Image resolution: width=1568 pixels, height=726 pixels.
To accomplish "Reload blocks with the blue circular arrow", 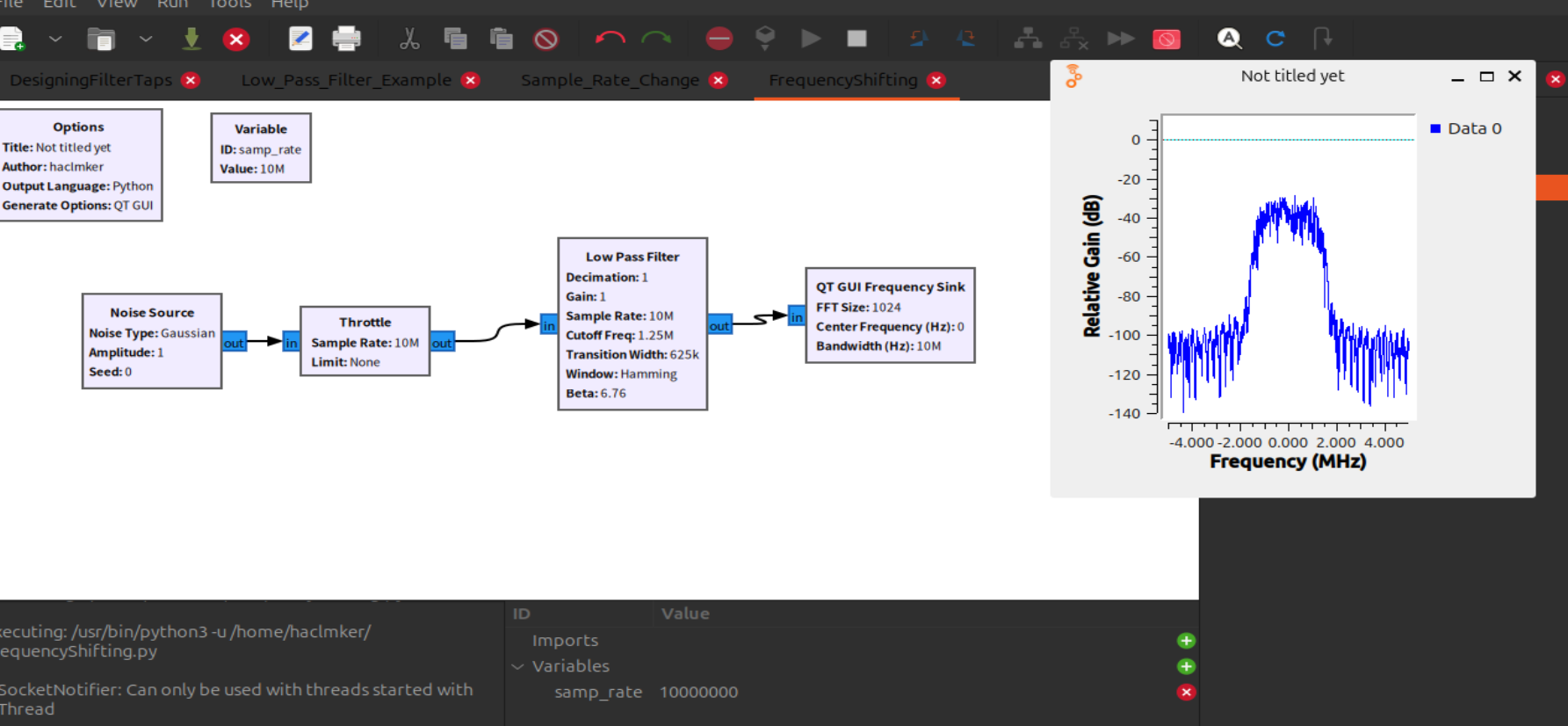I will (1275, 39).
